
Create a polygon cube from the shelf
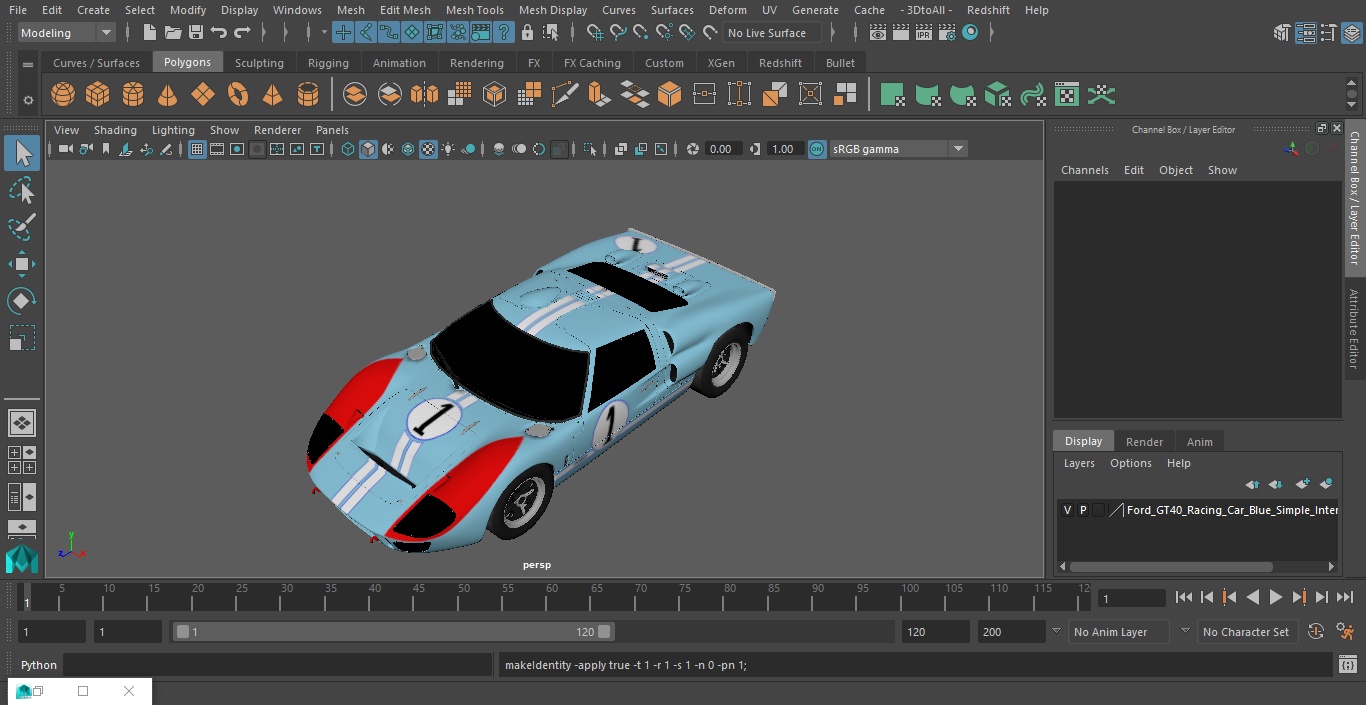point(98,95)
